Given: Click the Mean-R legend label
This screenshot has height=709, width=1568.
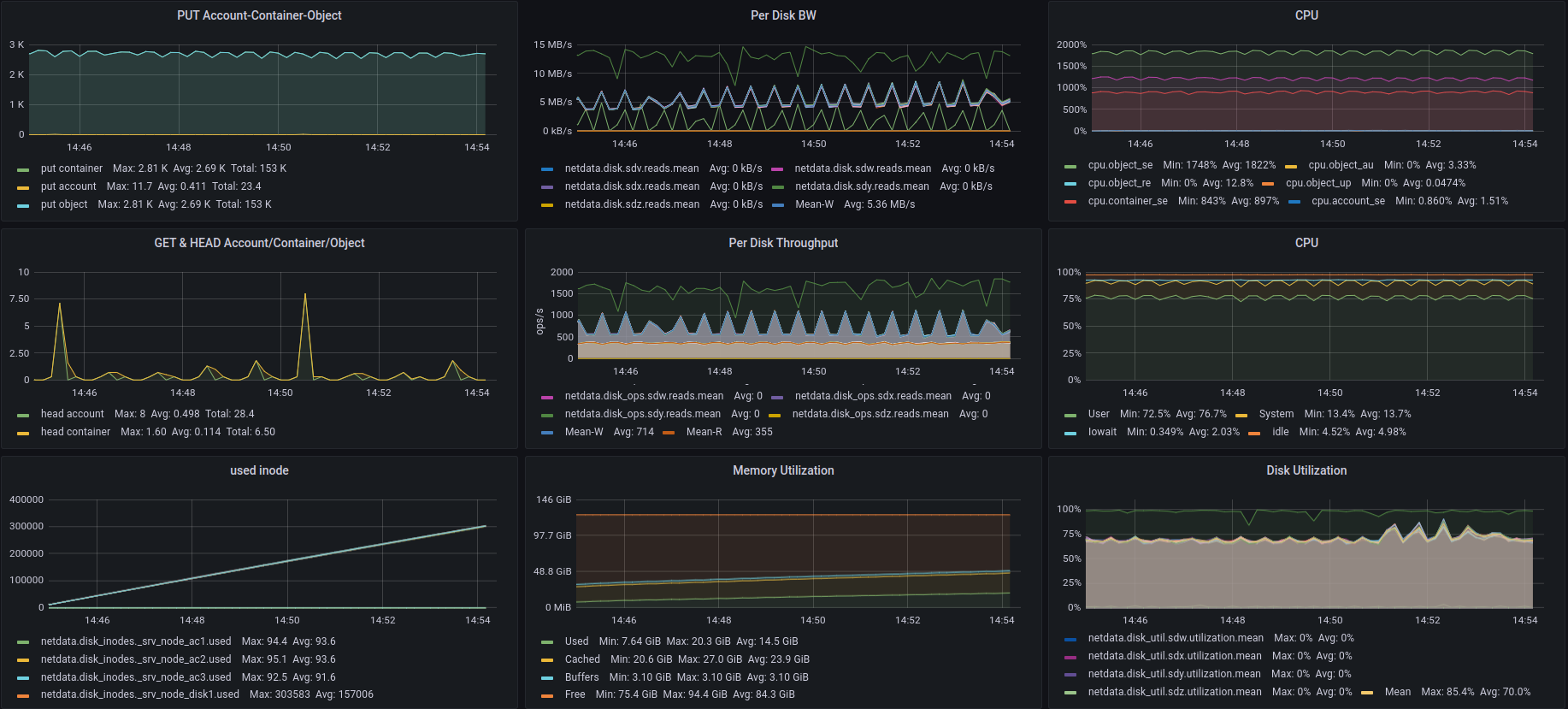Looking at the screenshot, I should [704, 432].
